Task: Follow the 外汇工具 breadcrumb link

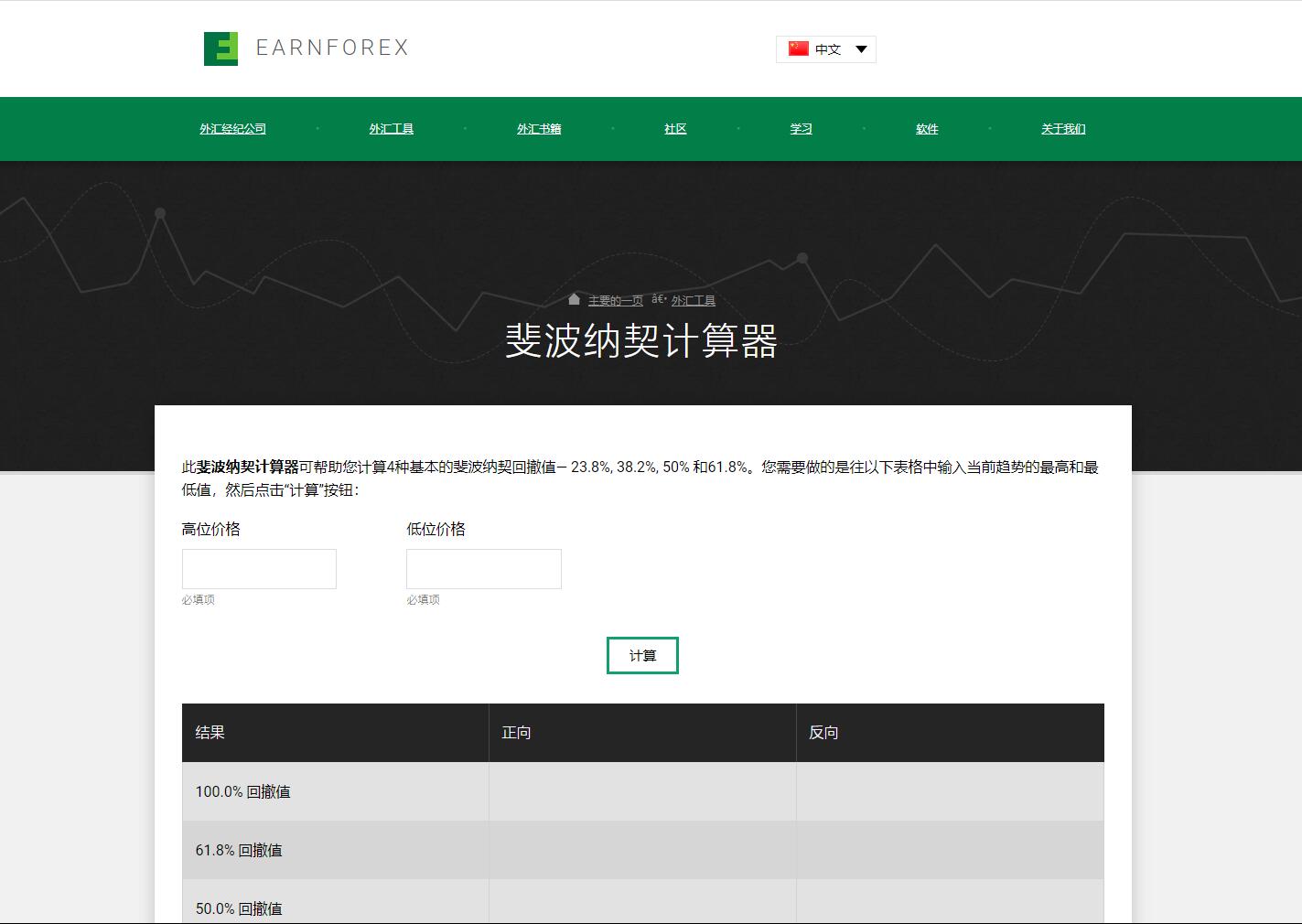Action: click(x=694, y=301)
